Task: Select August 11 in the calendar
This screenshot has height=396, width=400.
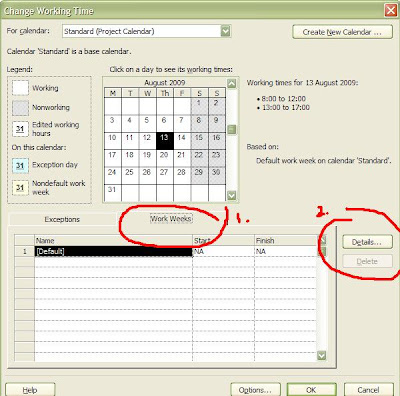Action: pyautogui.click(x=130, y=141)
